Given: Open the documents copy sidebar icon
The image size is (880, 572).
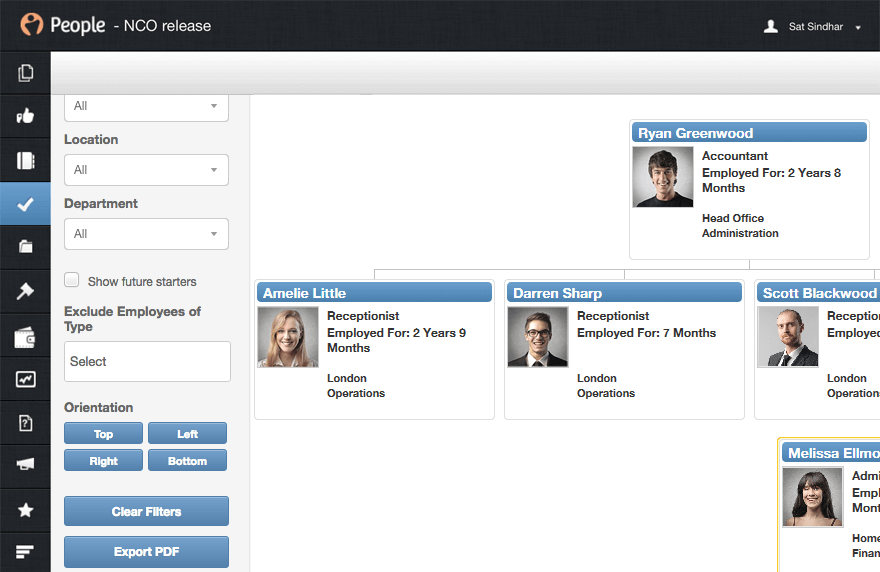Looking at the screenshot, I should 25,73.
